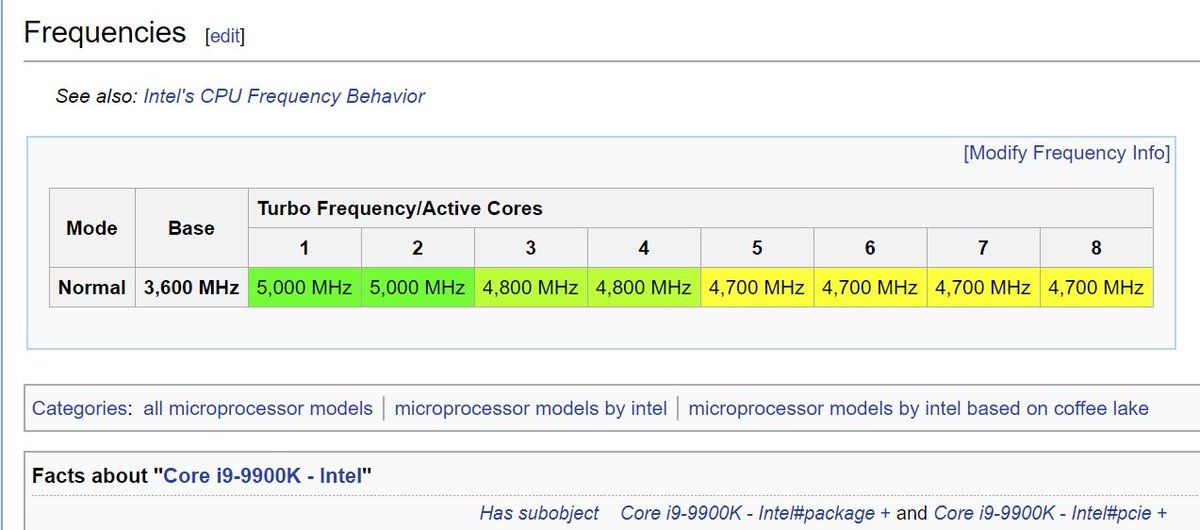The image size is (1200, 530).
Task: Select 4,800 MHz cell under 3 cores
Action: [530, 288]
